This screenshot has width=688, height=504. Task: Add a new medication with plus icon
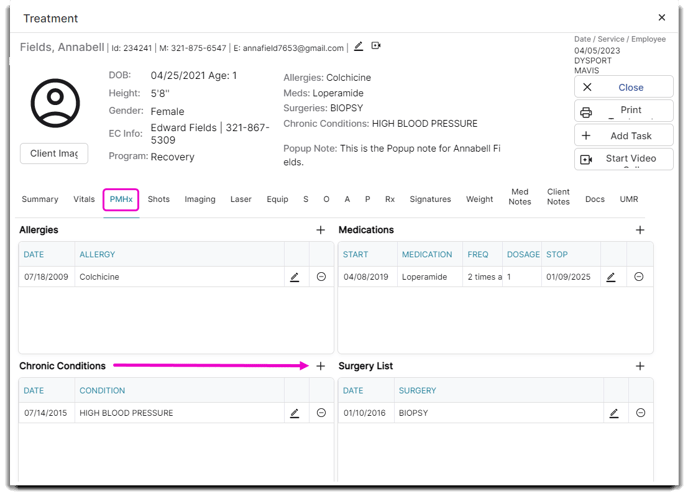tap(640, 230)
